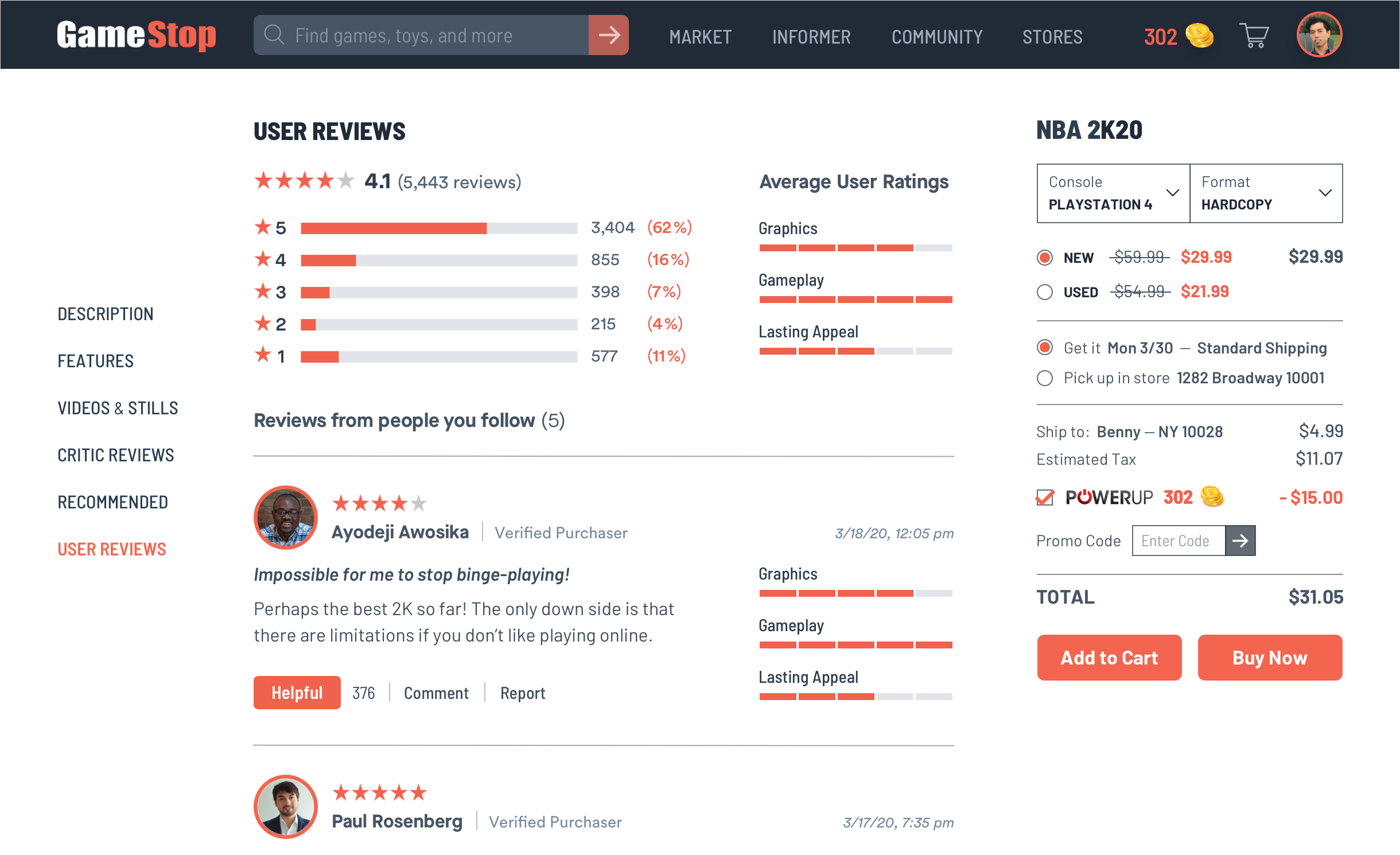Image resolution: width=1400 pixels, height=855 pixels.
Task: Click the magnifying glass search icon
Action: [274, 36]
